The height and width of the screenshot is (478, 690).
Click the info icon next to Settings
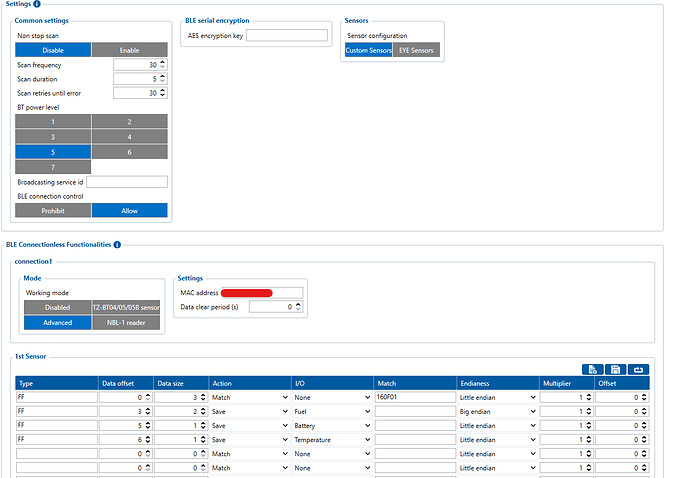37,4
